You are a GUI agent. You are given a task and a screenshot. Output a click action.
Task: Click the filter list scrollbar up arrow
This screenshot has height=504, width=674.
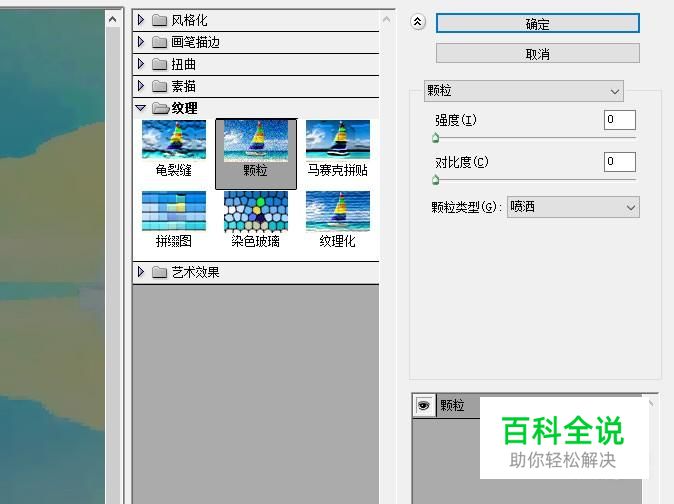(386, 19)
